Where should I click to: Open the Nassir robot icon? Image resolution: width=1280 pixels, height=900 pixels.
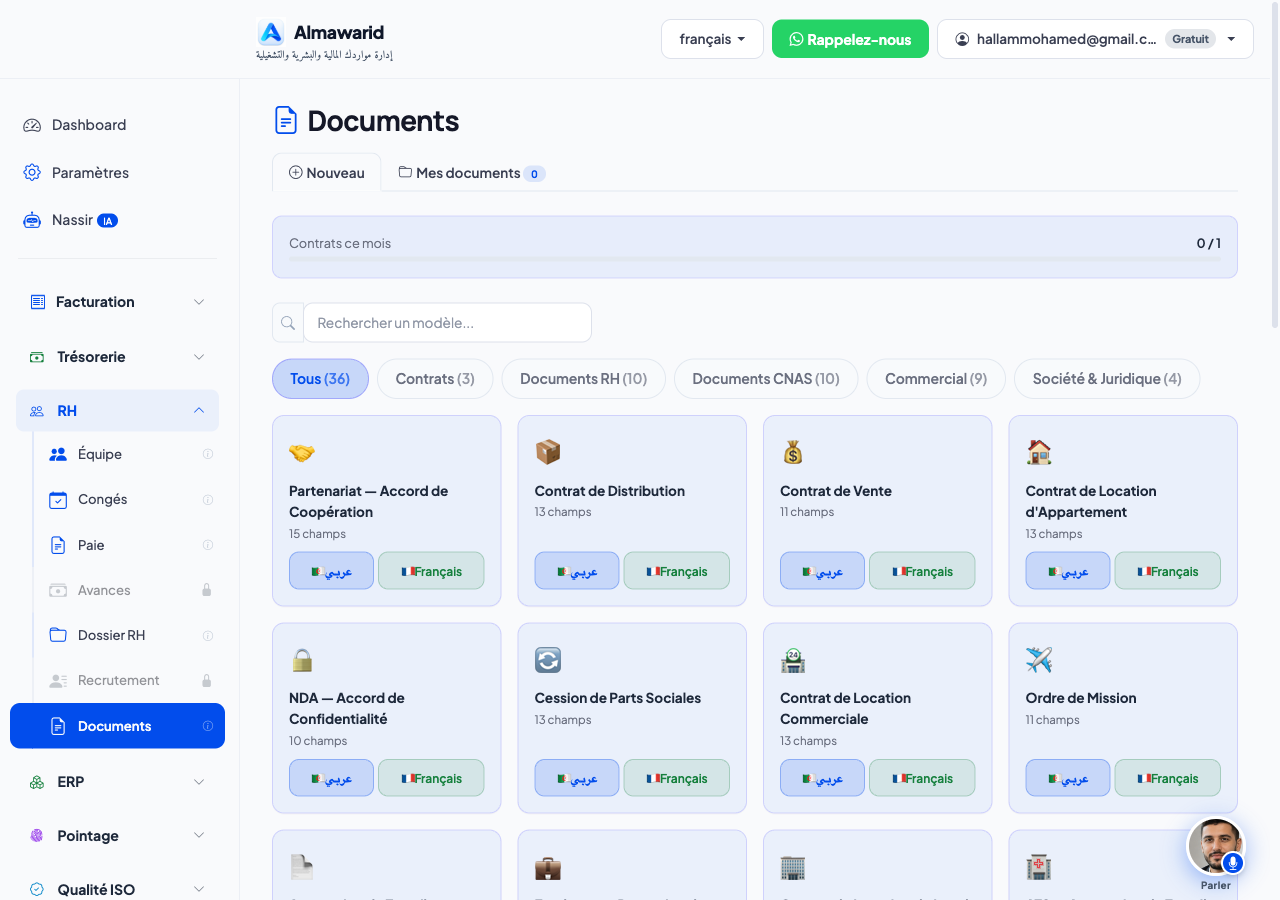[x=32, y=220]
